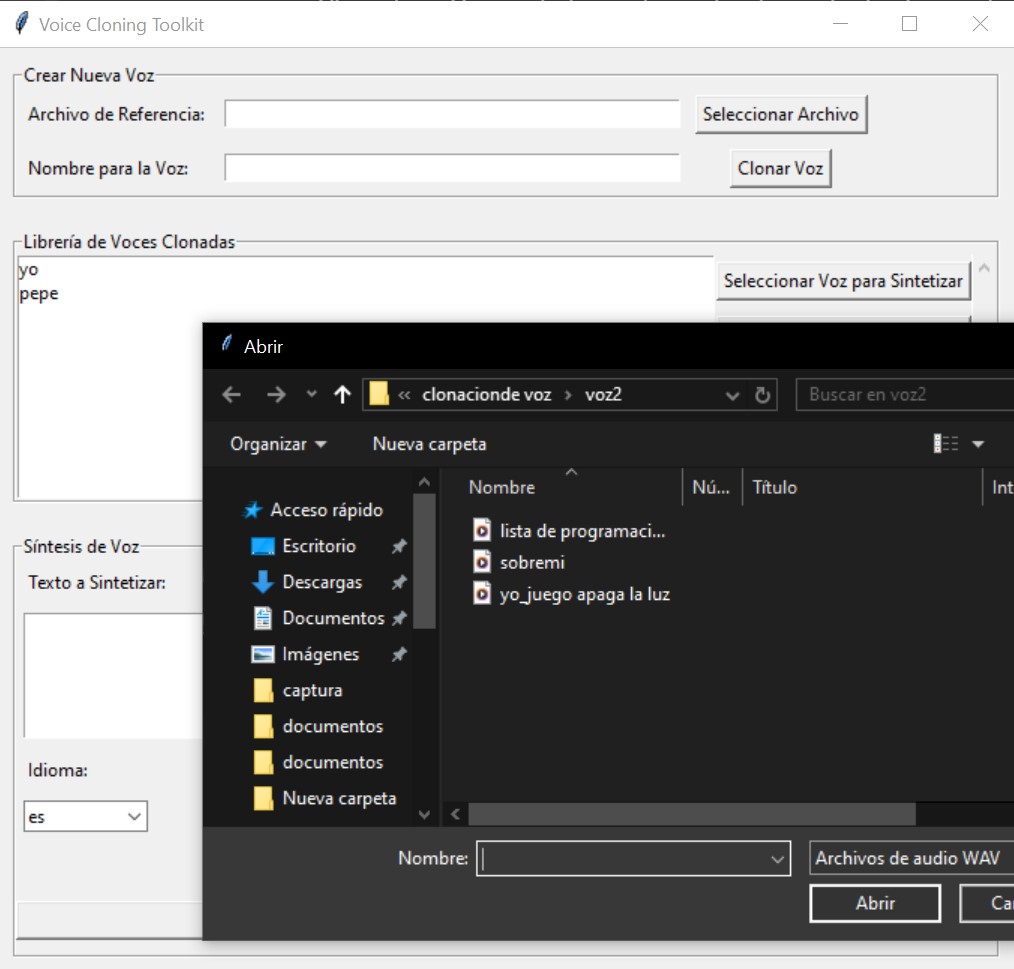Click the Texto a Sintetizar text area
This screenshot has height=969, width=1014.
pos(113,675)
